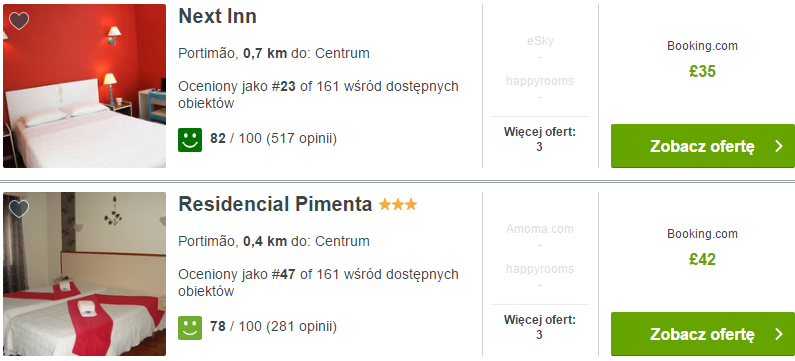Viewport: 795px width, 361px height.
Task: Open 517 opinii reviews for Next Inn
Action: click(301, 138)
